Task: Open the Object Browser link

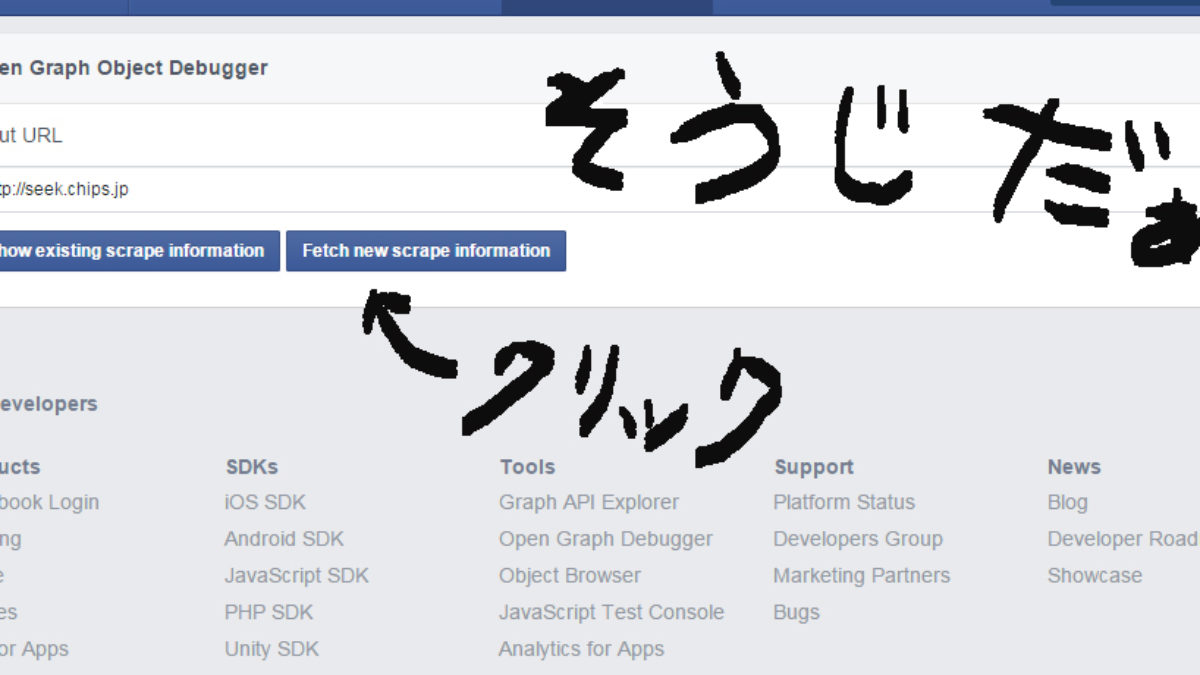Action: click(x=570, y=575)
